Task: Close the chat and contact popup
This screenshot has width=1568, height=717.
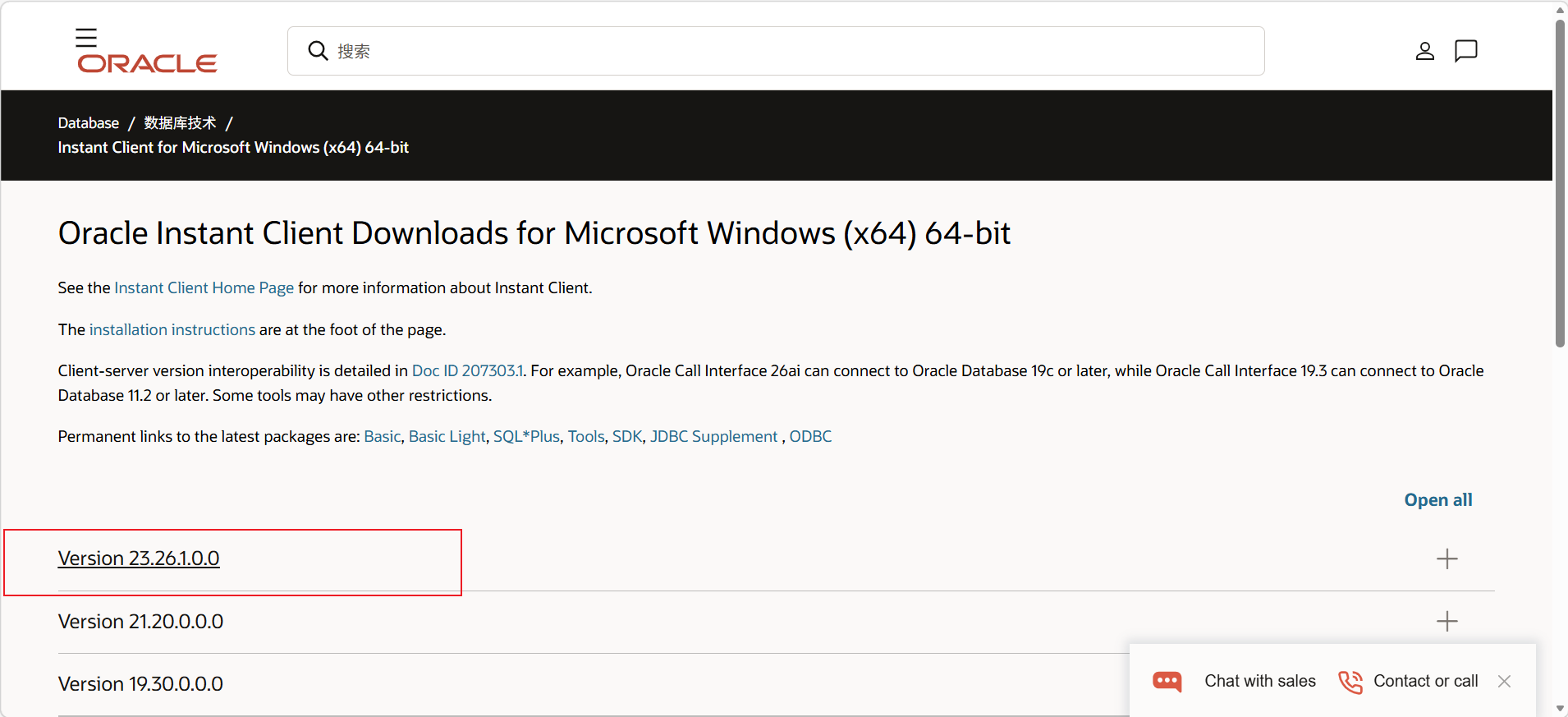Action: (x=1504, y=681)
